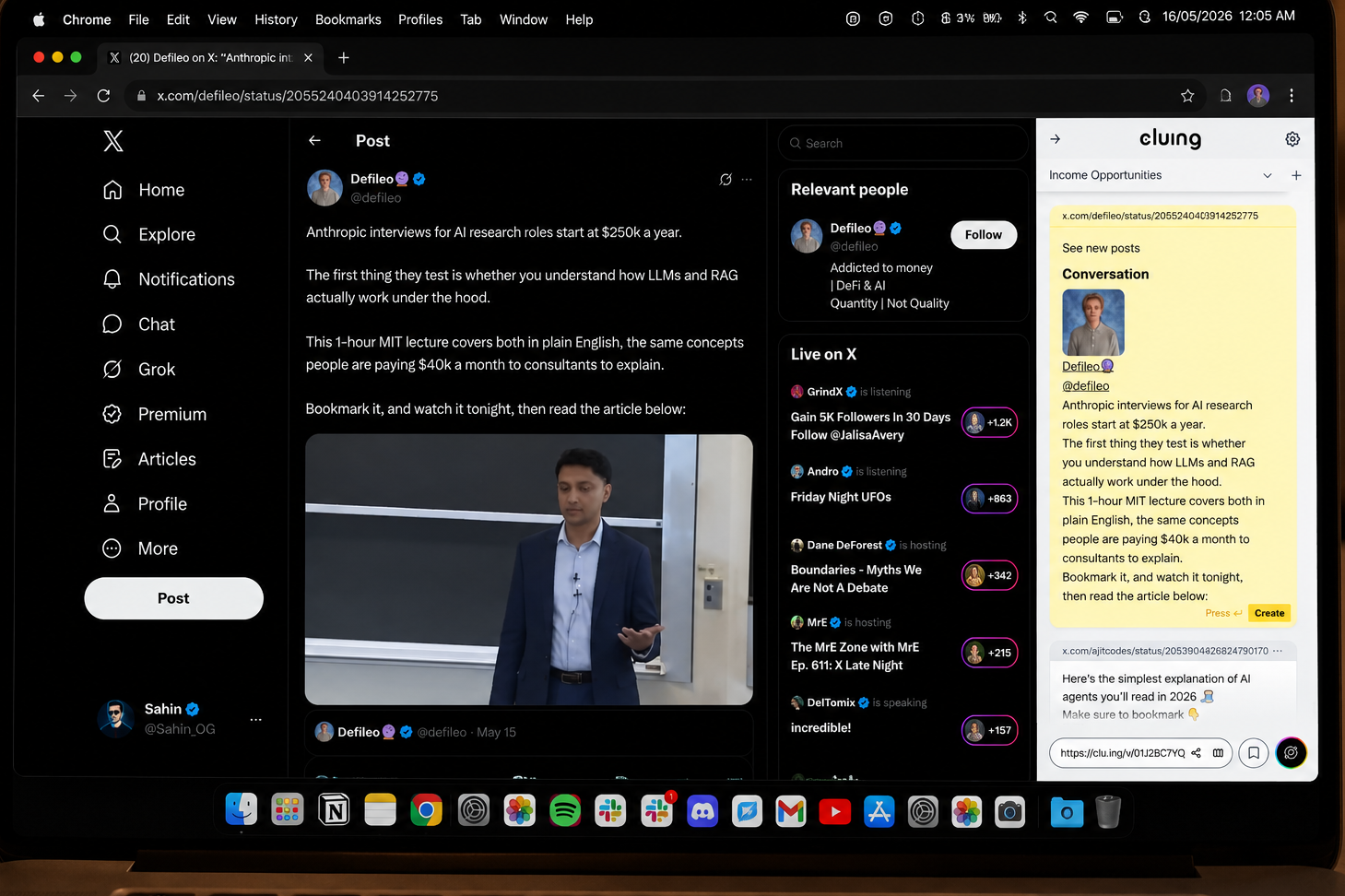Open Chat in the X sidebar

click(x=138, y=324)
